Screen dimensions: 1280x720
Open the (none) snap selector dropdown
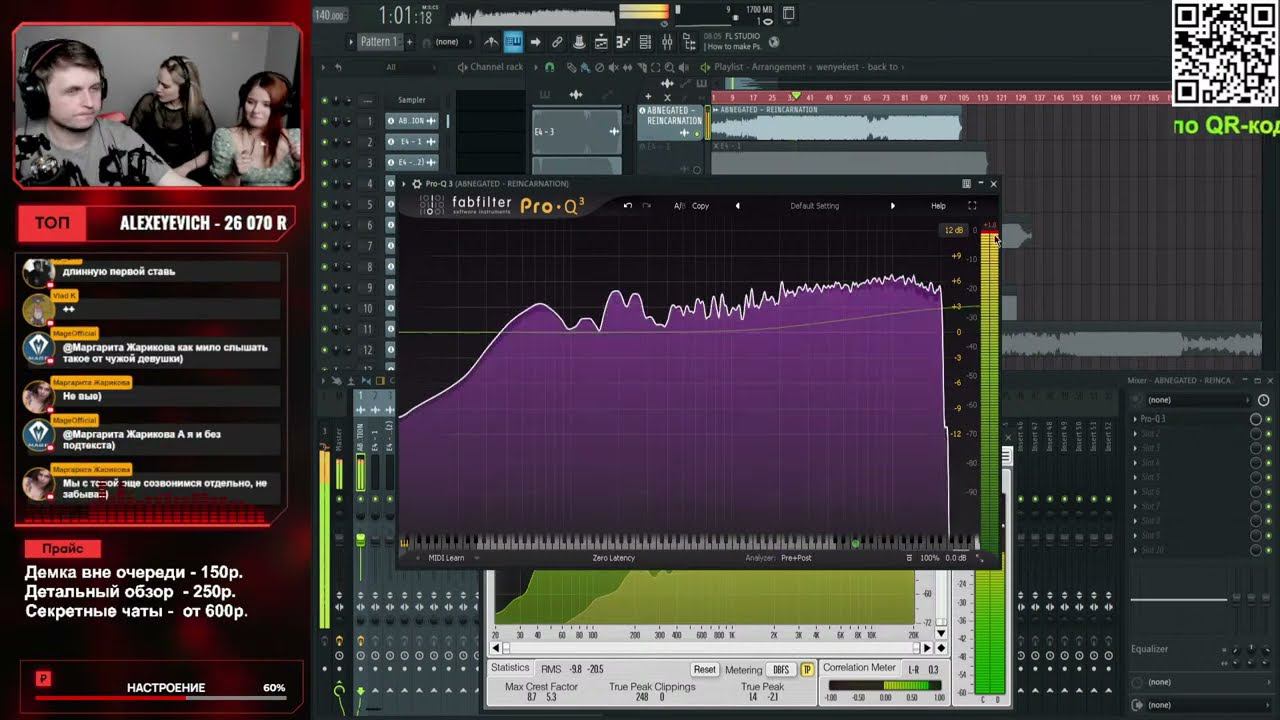(x=447, y=42)
